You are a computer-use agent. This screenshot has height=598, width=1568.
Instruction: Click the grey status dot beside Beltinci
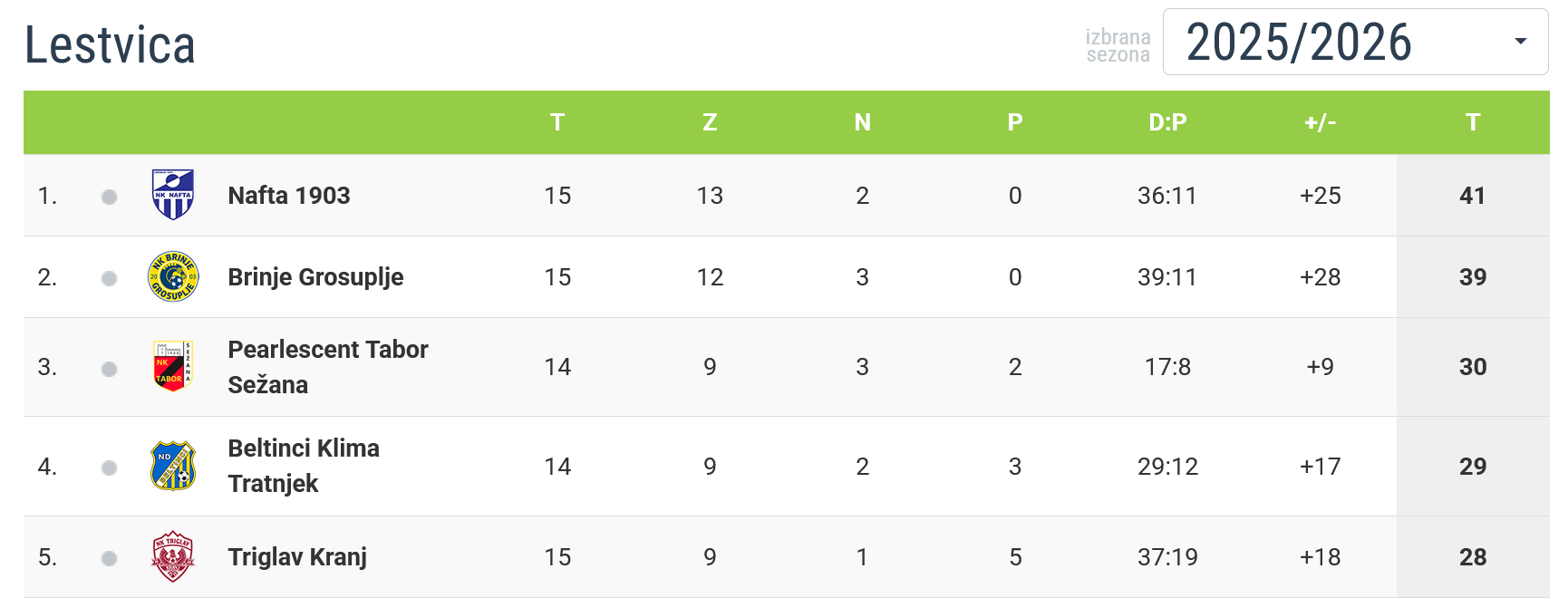click(110, 468)
